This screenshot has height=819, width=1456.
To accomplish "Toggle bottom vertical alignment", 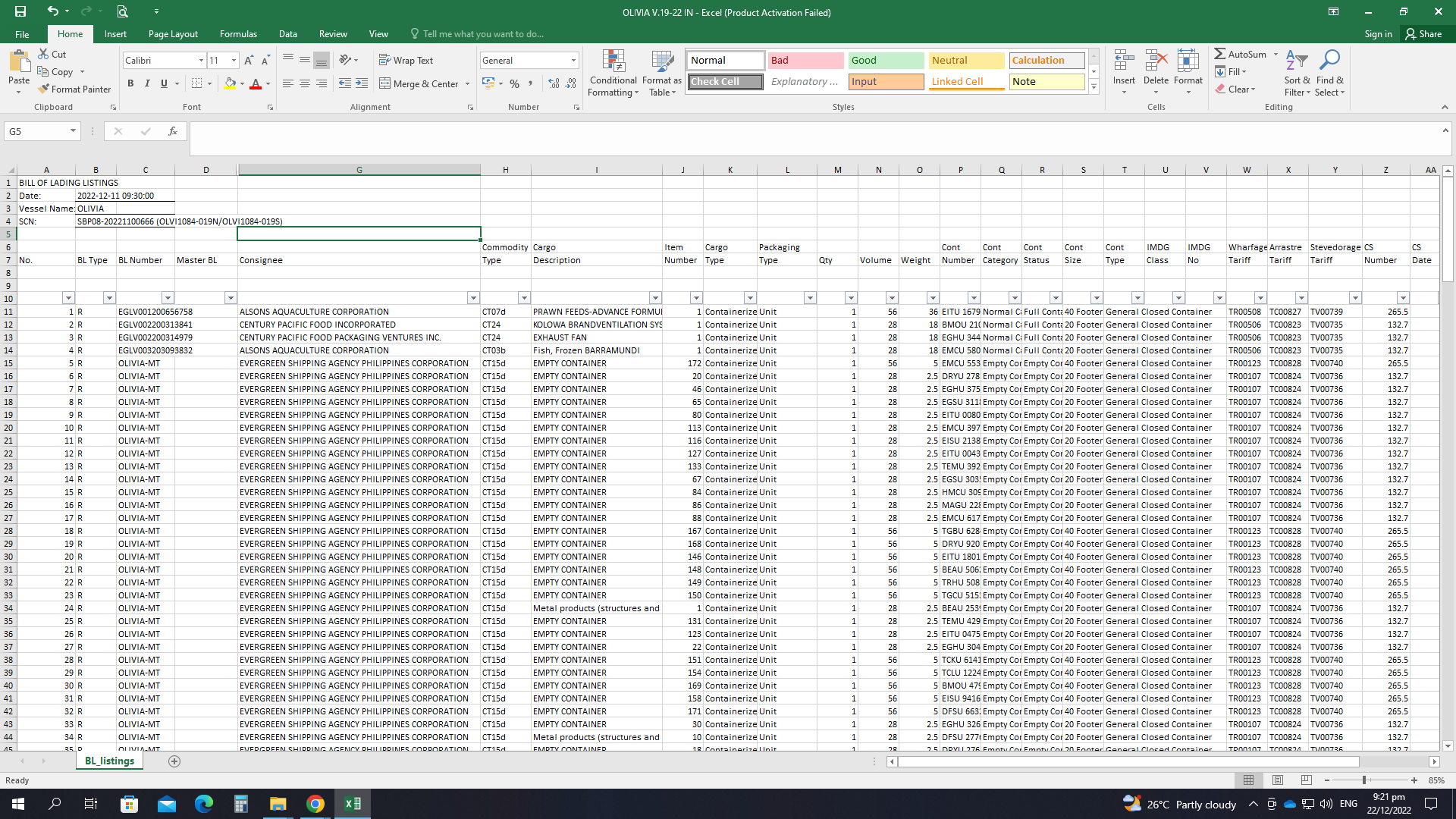I will point(322,60).
